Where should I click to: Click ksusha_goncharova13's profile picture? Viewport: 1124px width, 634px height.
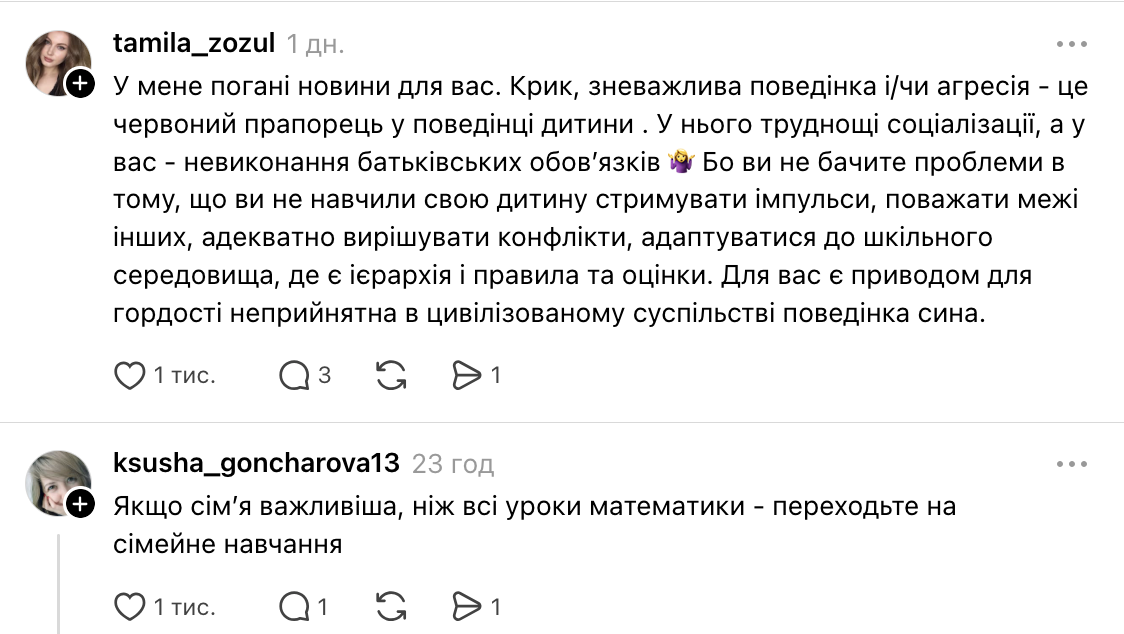point(59,482)
